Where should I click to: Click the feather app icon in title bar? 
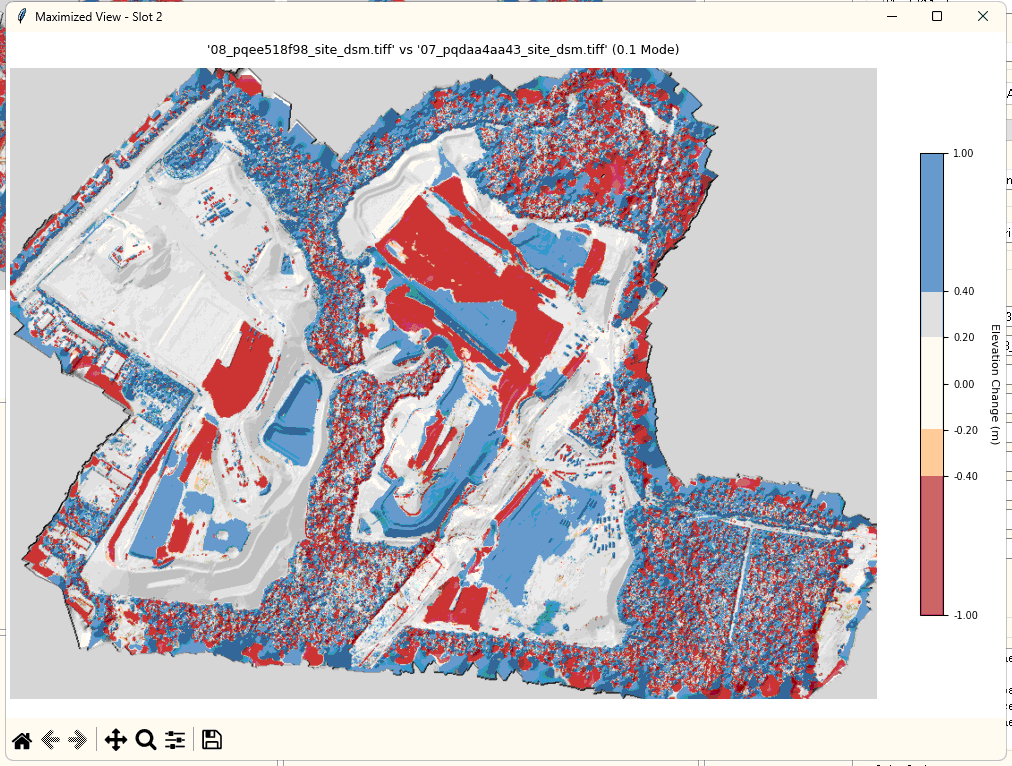point(21,16)
